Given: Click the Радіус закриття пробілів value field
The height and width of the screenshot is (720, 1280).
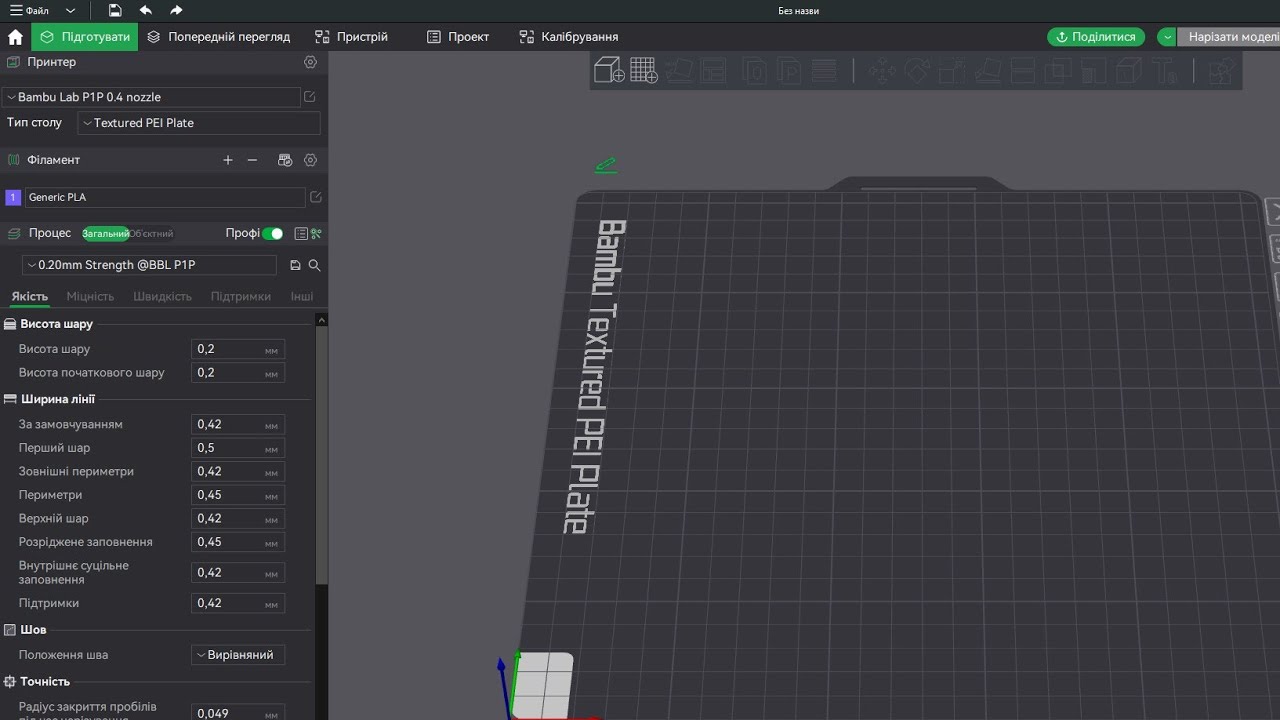Looking at the screenshot, I should click(238, 713).
